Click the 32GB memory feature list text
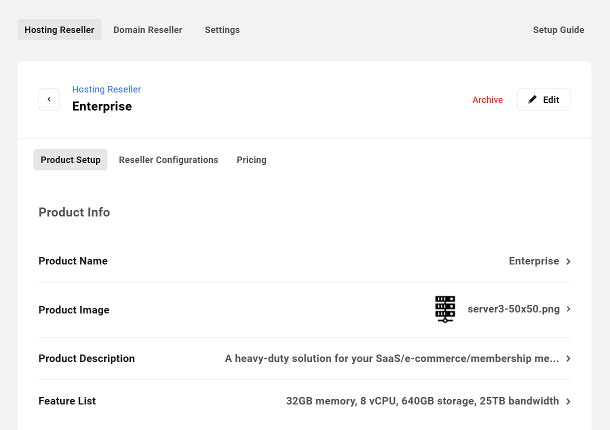 (x=422, y=401)
